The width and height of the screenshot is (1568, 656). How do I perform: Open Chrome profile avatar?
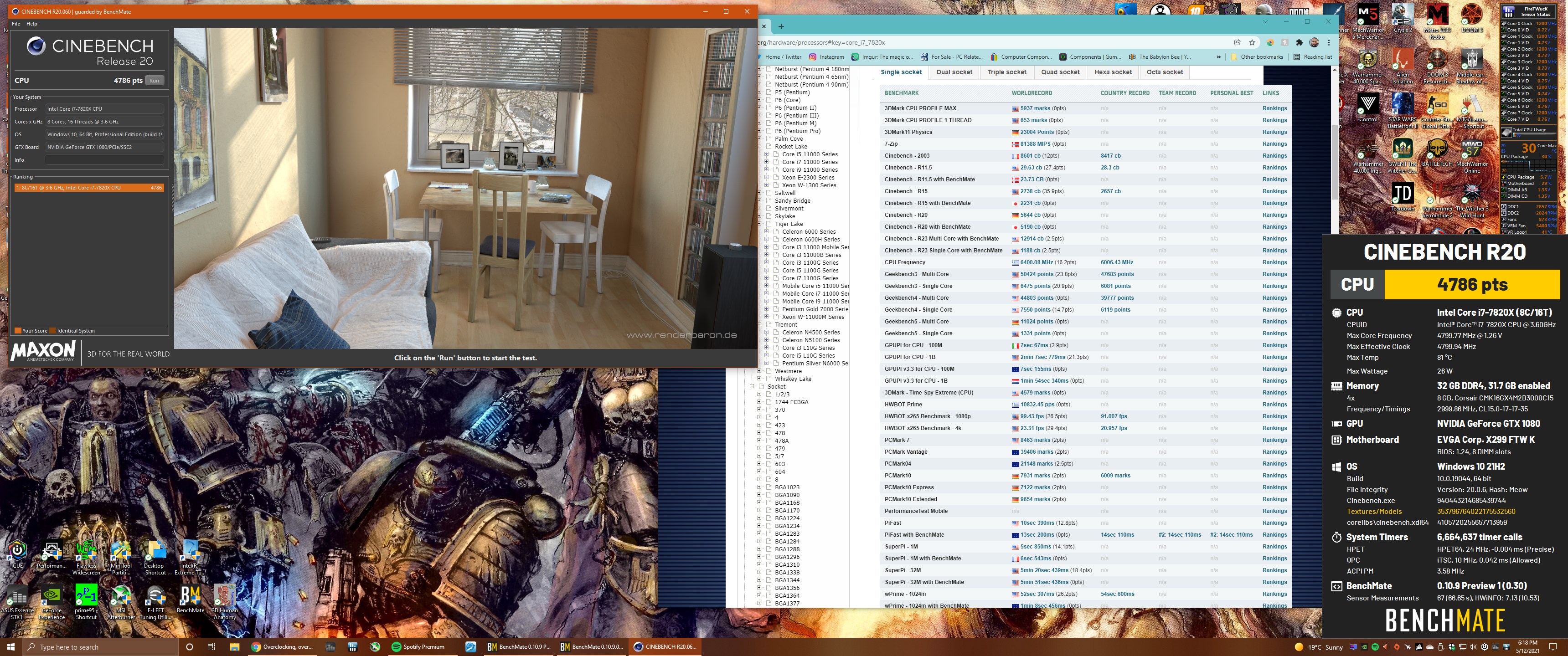coord(1314,43)
